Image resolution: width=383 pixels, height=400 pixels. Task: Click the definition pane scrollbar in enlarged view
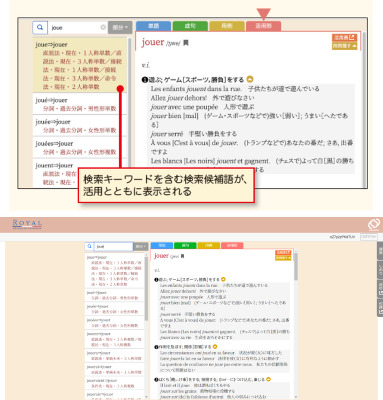364,110
